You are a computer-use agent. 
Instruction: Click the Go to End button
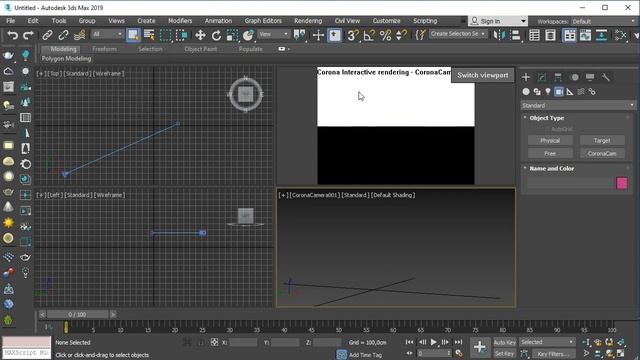pyautogui.click(x=458, y=342)
